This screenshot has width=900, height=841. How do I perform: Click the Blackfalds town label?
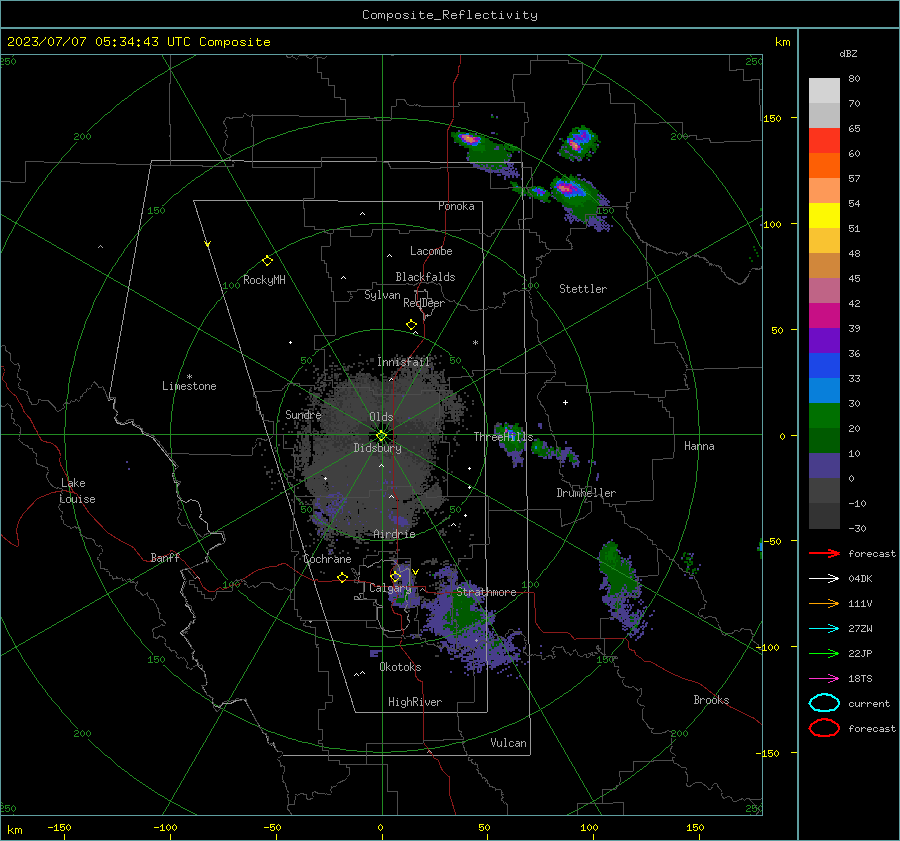(x=425, y=277)
